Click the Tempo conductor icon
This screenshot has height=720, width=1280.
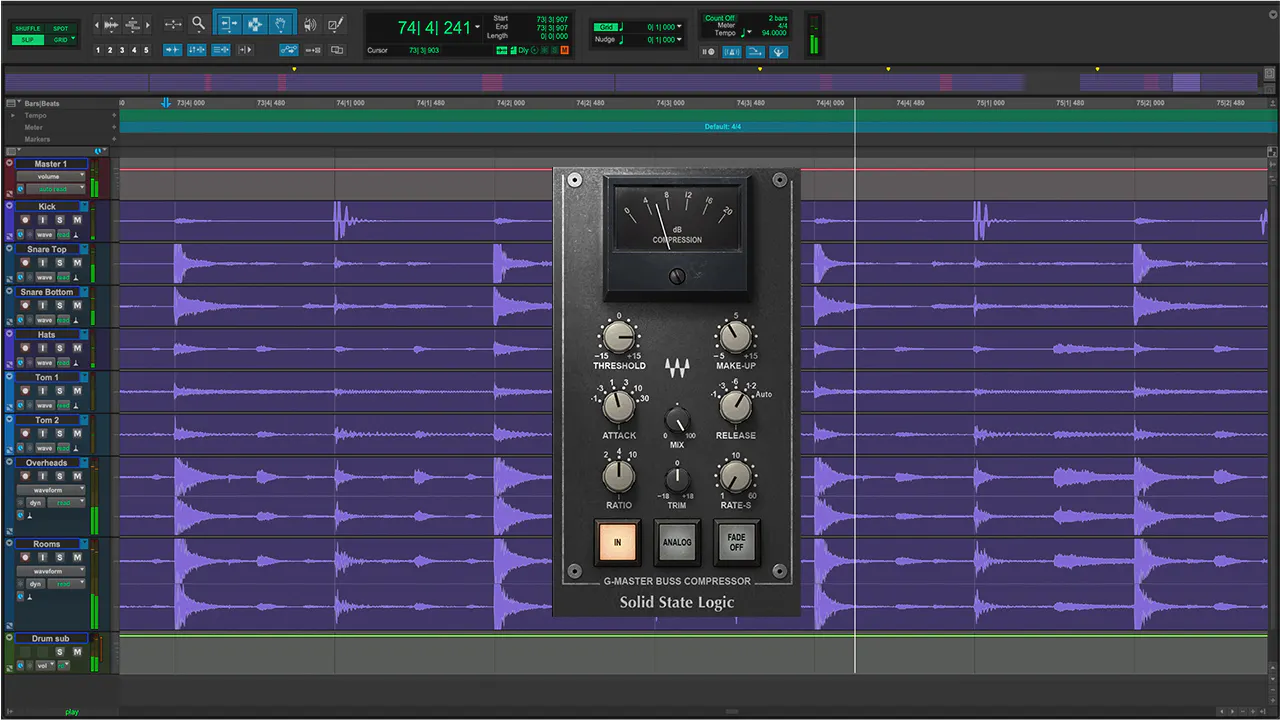(x=778, y=52)
